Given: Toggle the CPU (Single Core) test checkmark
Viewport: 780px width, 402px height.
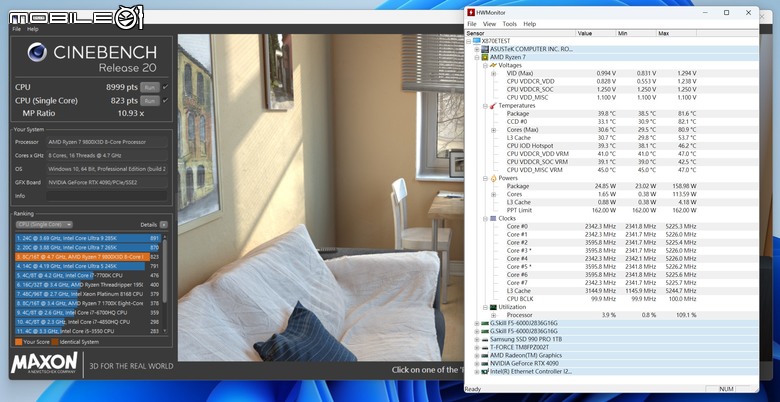Looking at the screenshot, I should tap(166, 100).
